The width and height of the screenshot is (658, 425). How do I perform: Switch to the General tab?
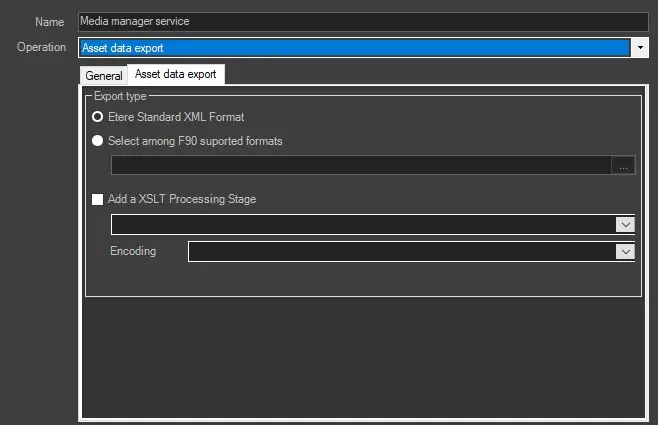(104, 75)
